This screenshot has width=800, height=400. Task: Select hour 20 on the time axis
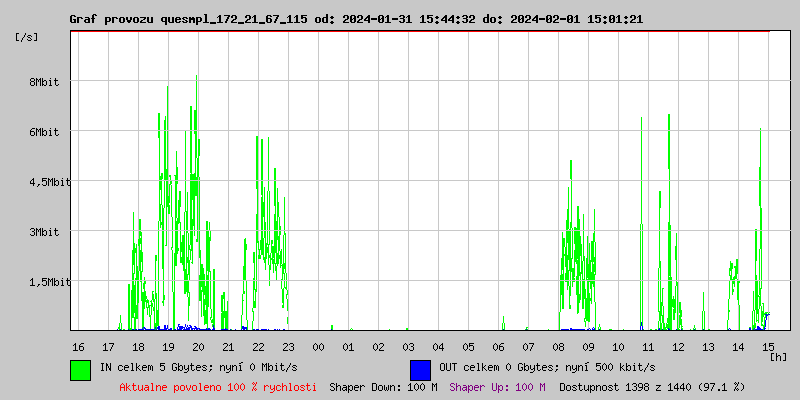(x=198, y=346)
